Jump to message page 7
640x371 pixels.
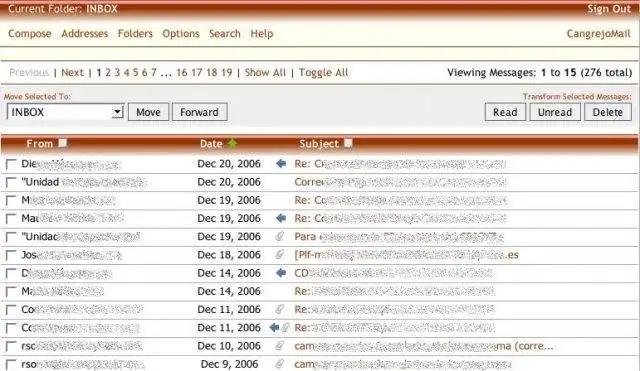pos(154,72)
